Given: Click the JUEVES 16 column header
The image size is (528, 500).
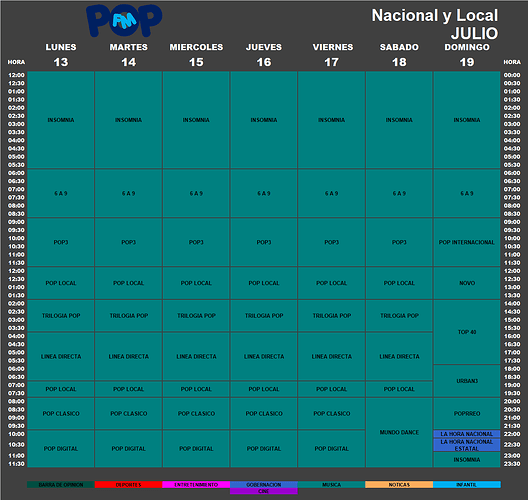Looking at the screenshot, I should click(264, 55).
